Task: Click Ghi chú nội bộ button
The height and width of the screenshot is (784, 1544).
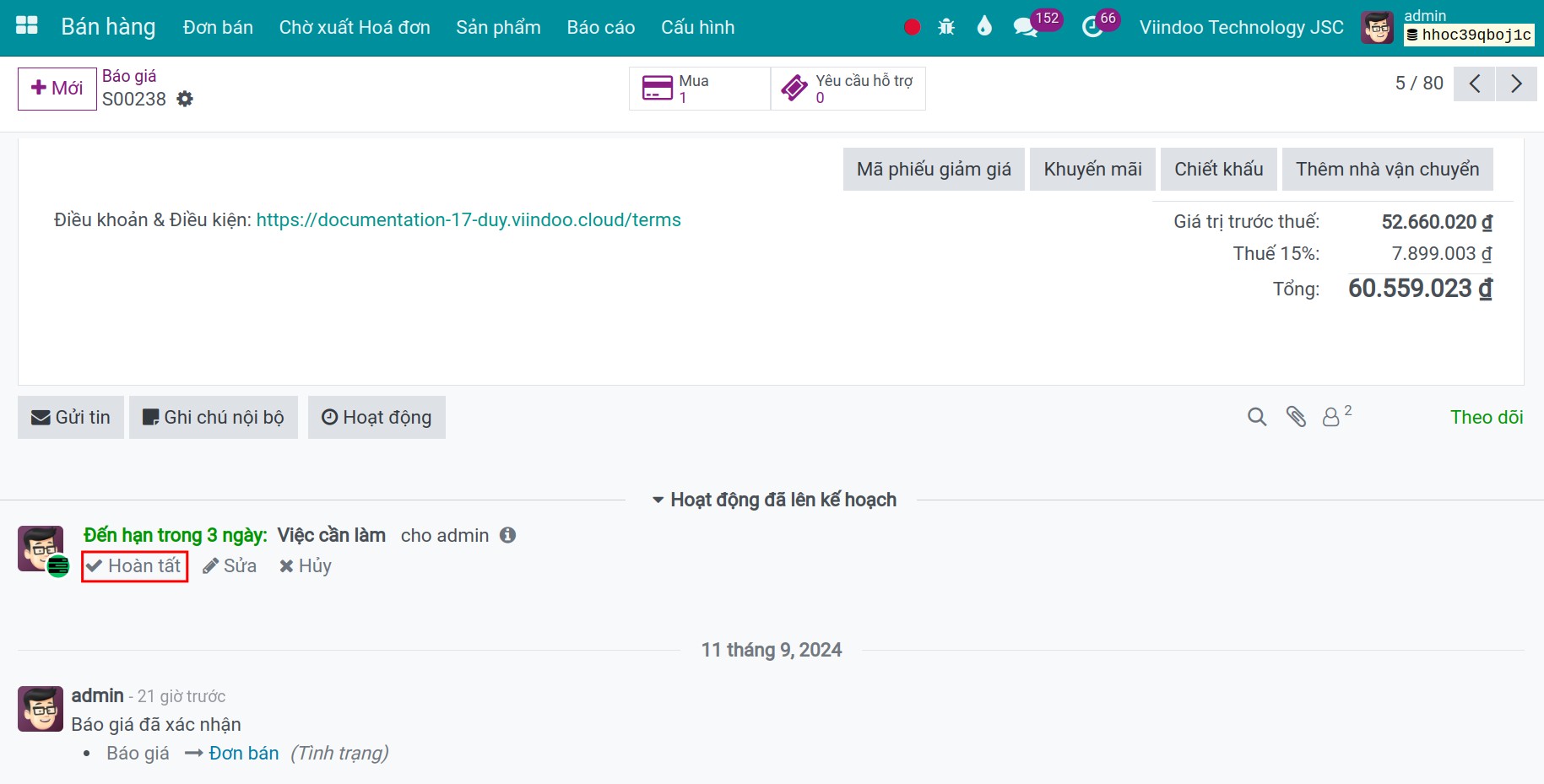Action: pyautogui.click(x=214, y=417)
